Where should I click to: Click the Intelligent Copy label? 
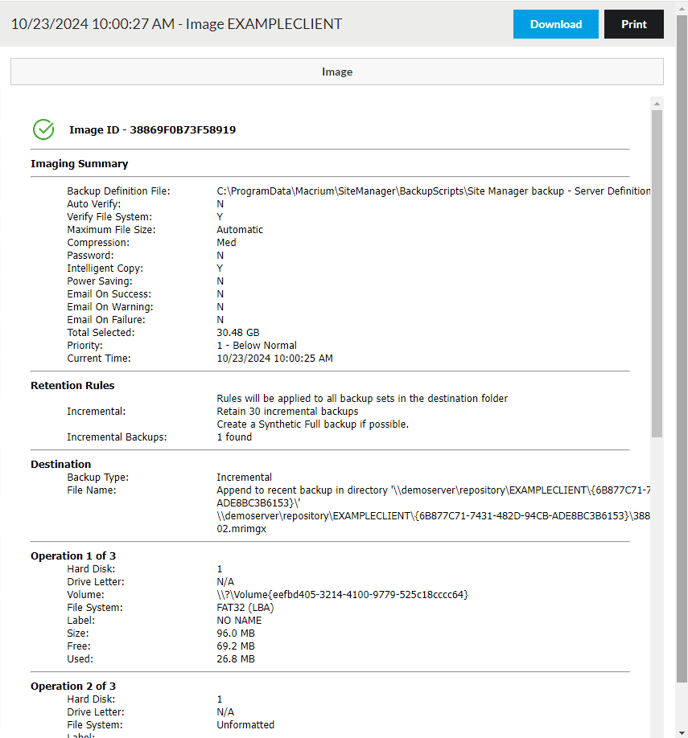[x=105, y=268]
